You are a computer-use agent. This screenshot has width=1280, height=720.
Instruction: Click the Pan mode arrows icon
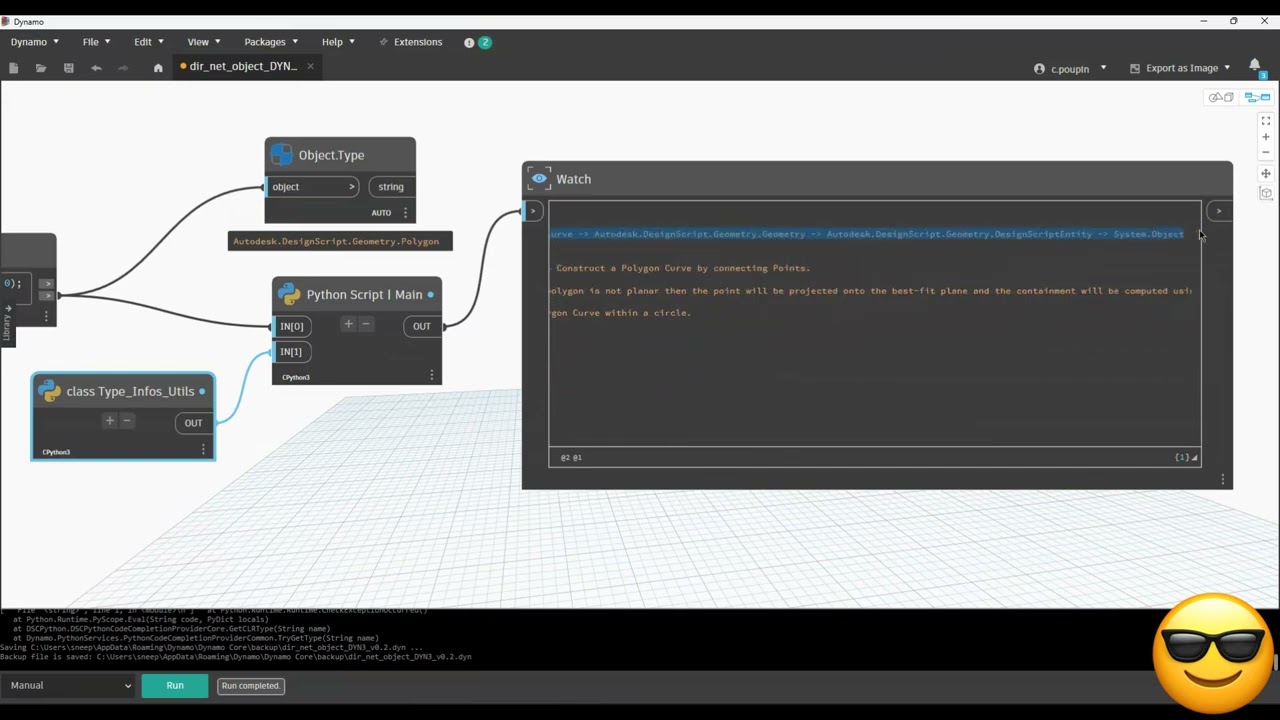pos(1266,174)
